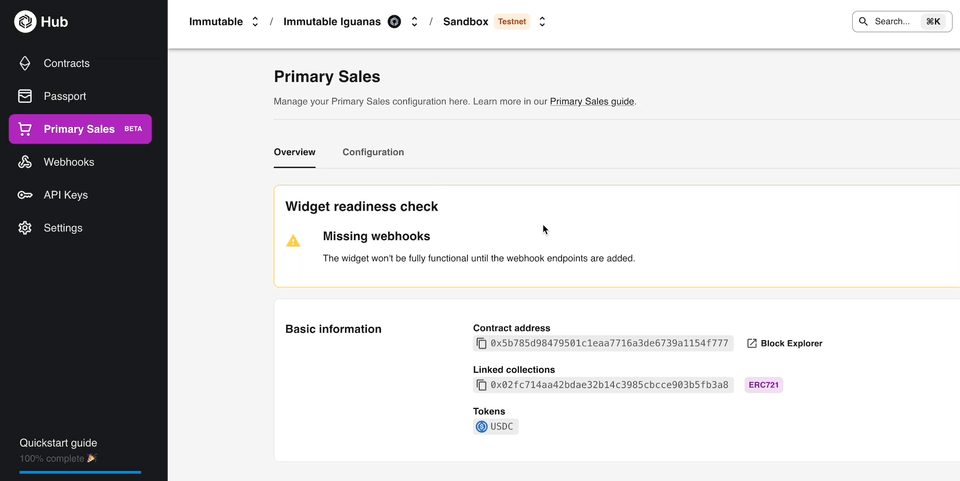The width and height of the screenshot is (960, 481).
Task: Click the Hub logo icon
Action: [25, 21]
